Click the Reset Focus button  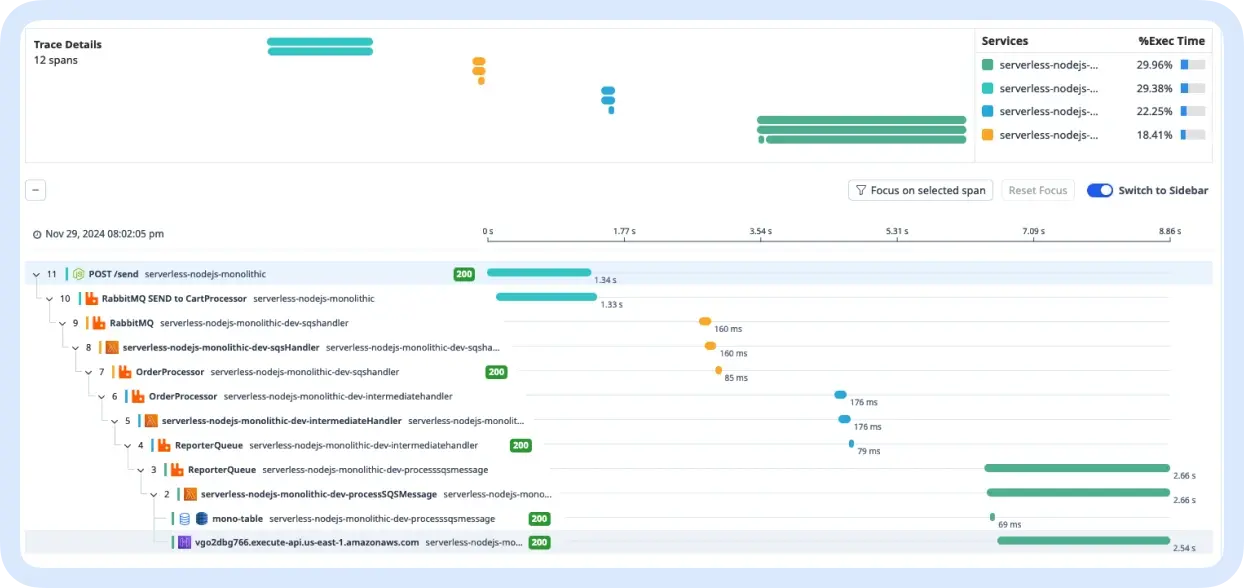tap(1037, 191)
